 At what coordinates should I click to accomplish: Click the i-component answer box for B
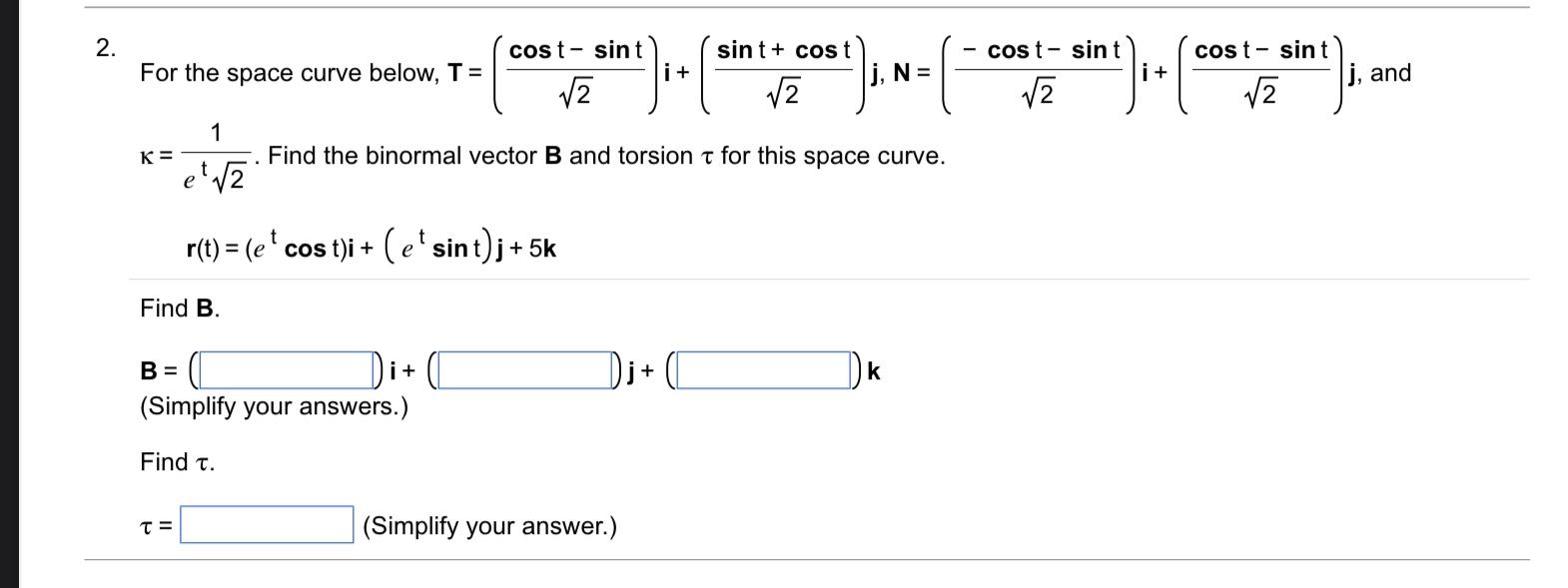287,368
